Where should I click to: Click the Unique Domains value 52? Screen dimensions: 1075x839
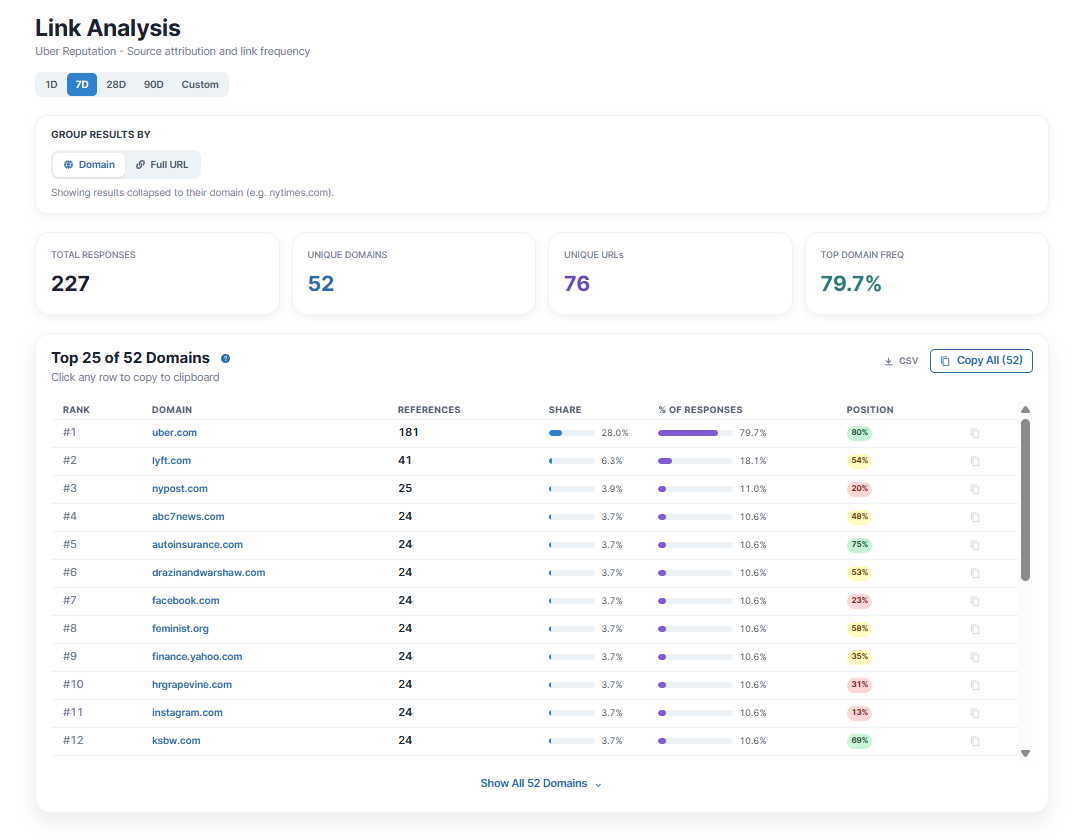point(321,284)
